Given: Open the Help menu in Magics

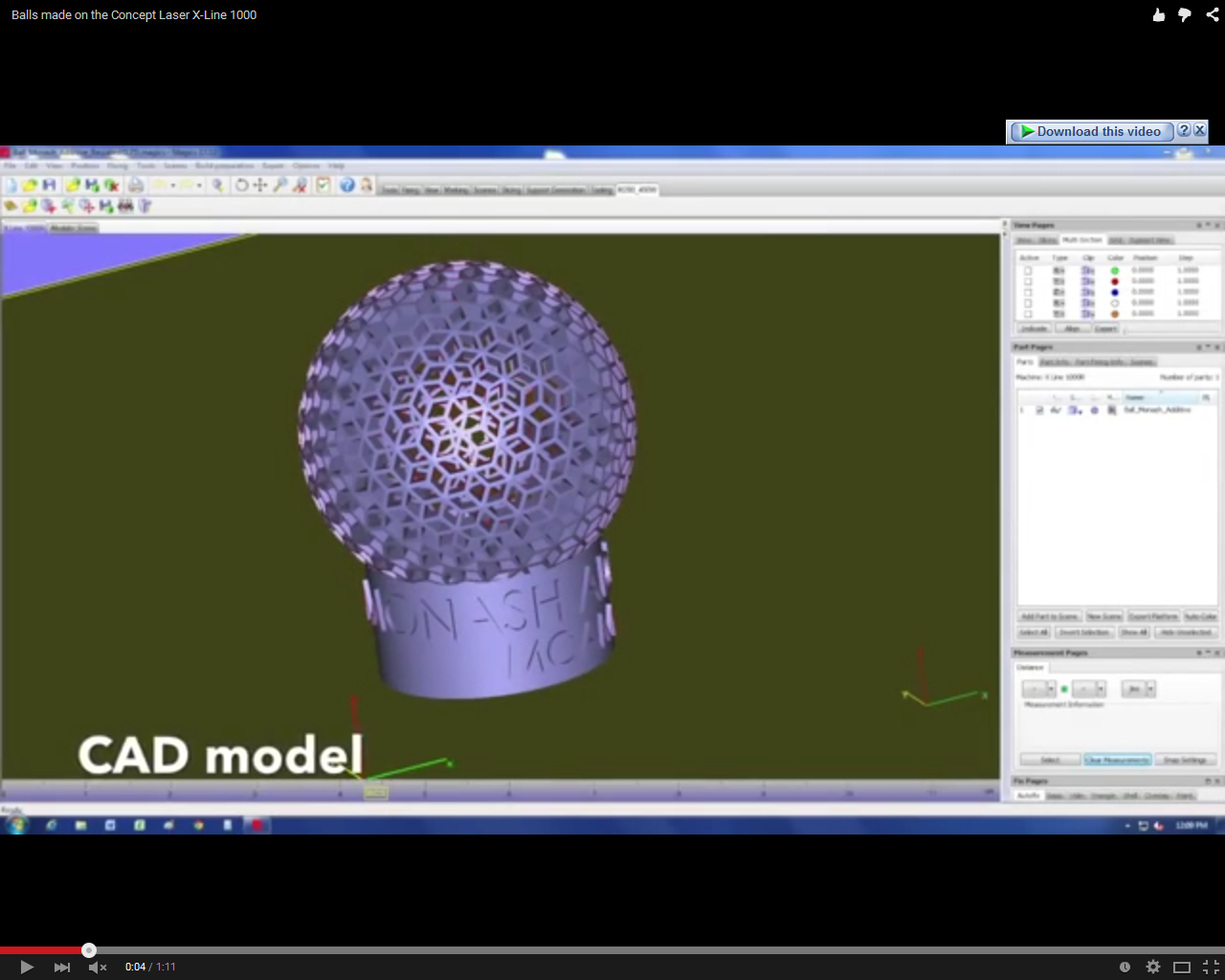Looking at the screenshot, I should click(x=337, y=166).
